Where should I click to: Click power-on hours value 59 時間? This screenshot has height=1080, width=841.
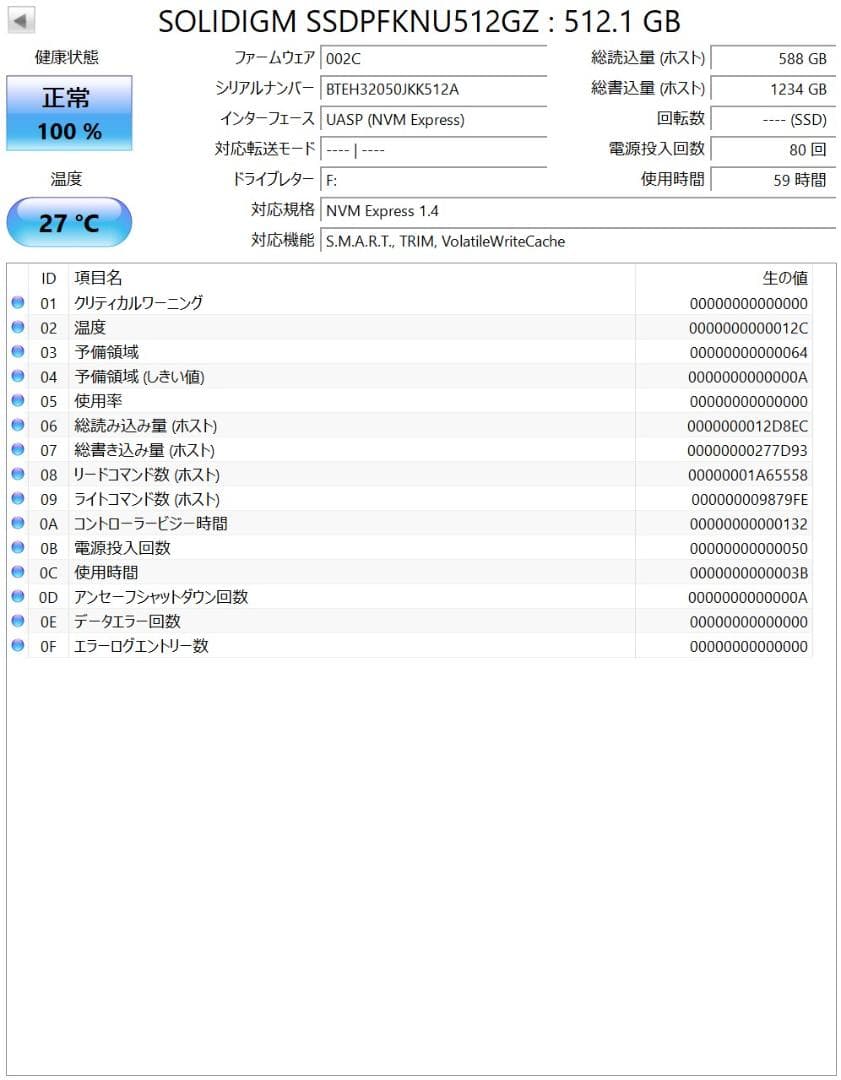click(773, 180)
